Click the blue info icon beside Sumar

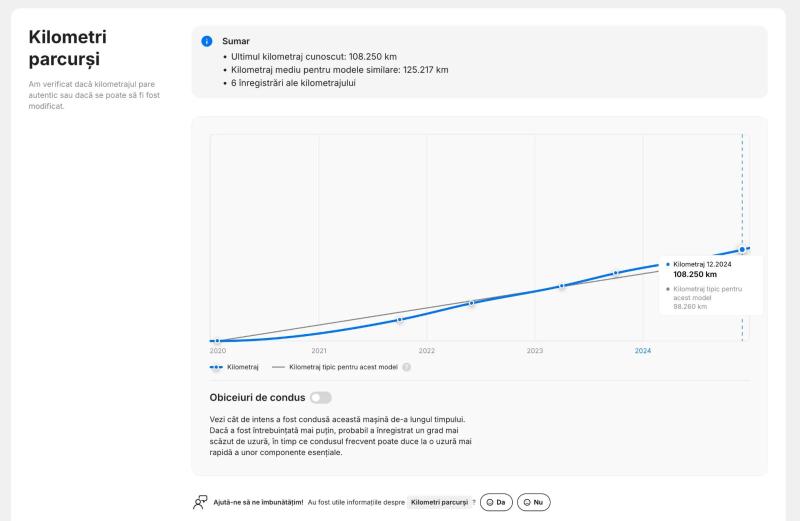(x=207, y=42)
